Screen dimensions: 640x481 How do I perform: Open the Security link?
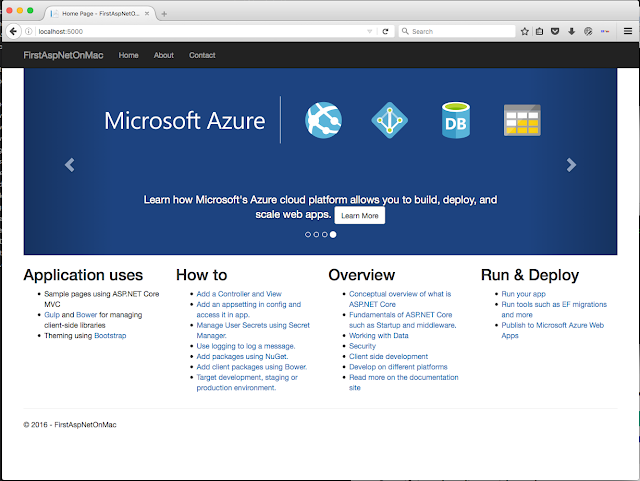362,346
